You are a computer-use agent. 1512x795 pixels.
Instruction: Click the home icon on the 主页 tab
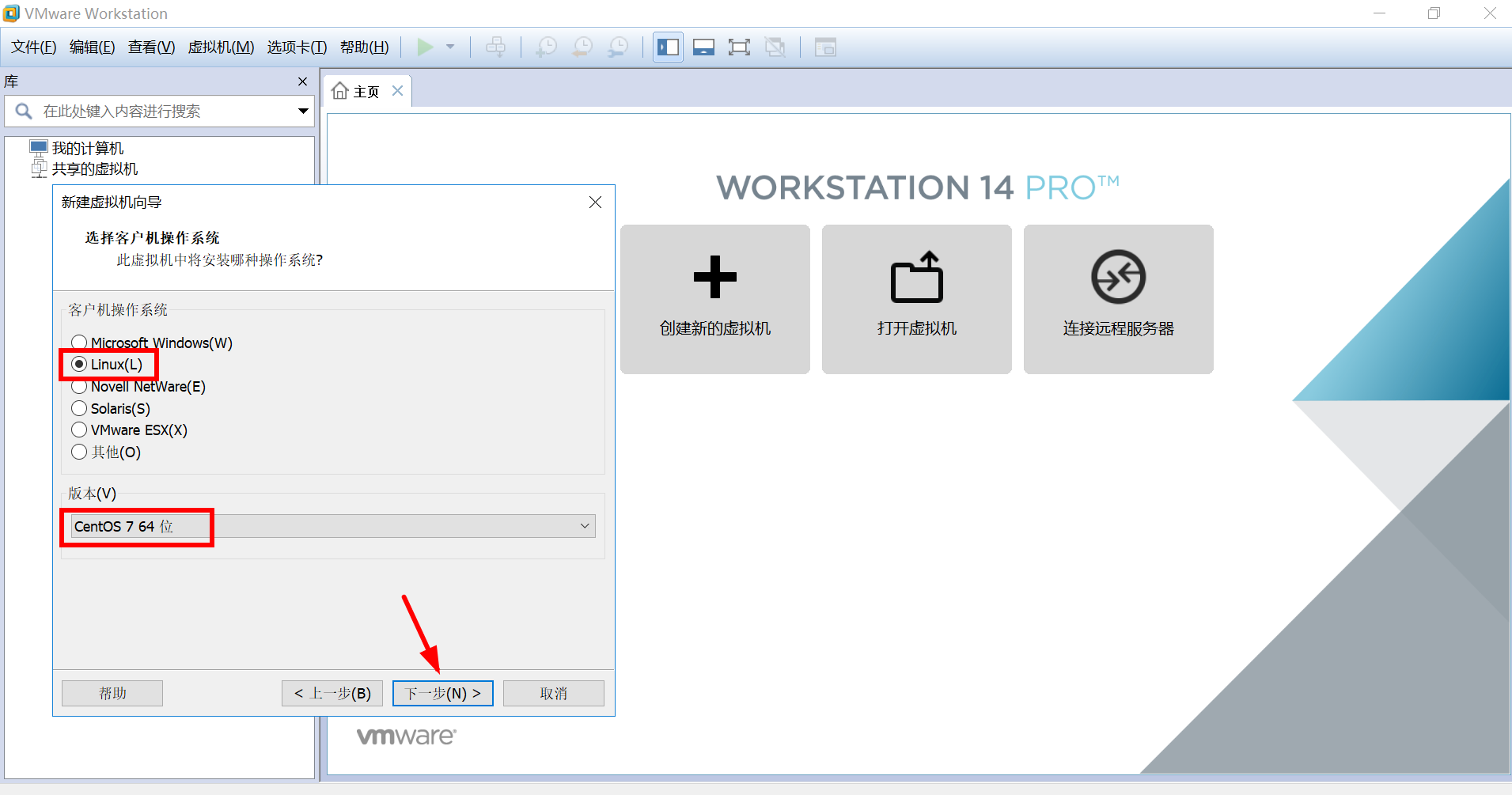(x=340, y=91)
